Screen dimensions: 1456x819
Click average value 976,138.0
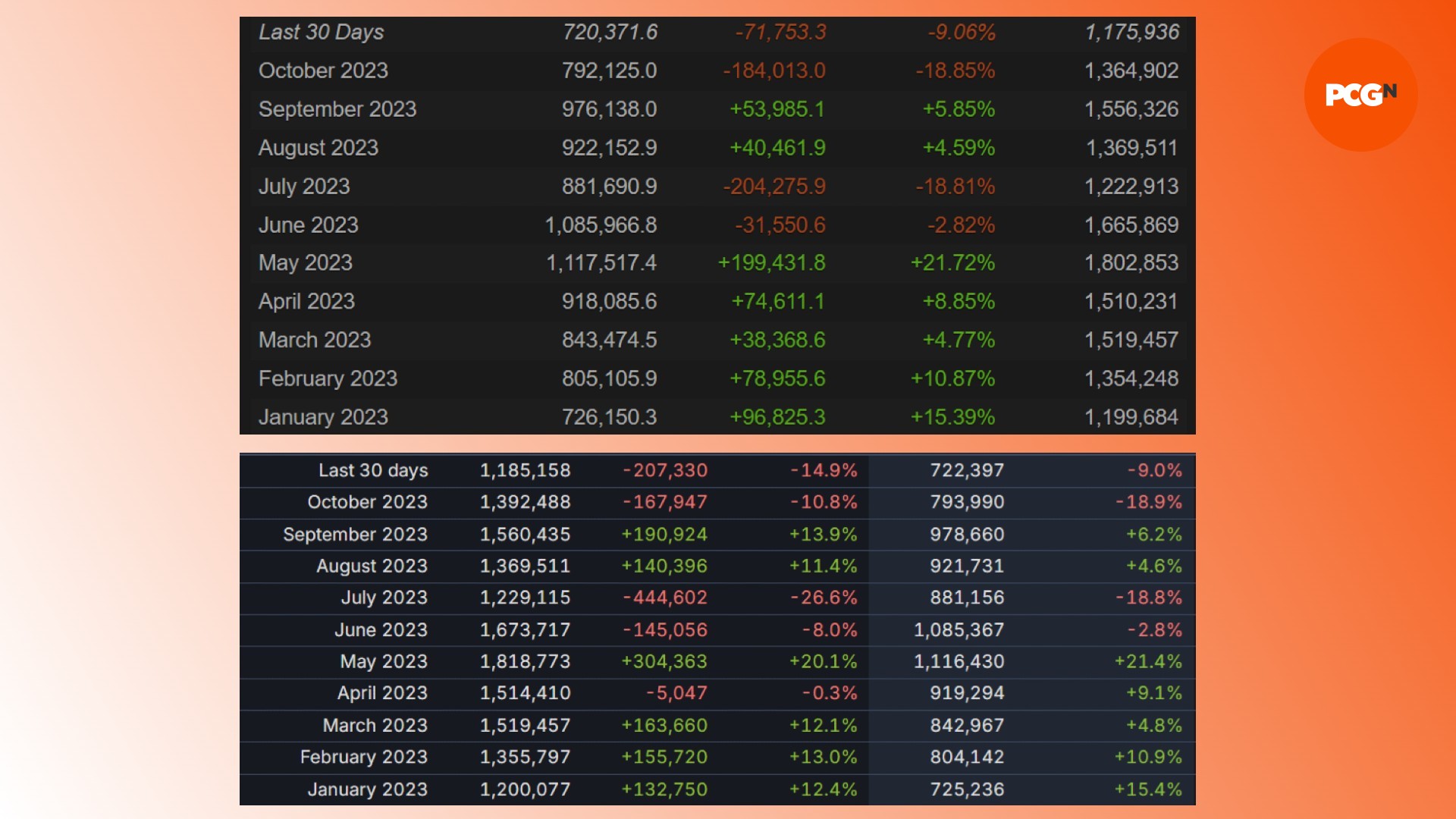tap(610, 109)
